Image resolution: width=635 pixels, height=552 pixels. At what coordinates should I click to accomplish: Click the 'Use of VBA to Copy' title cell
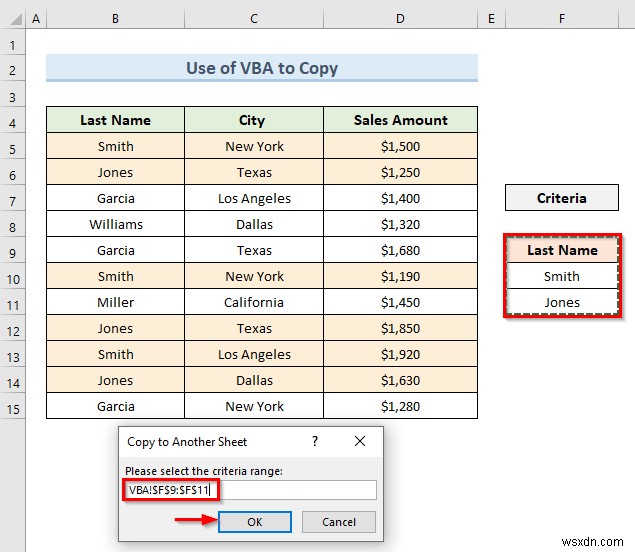coord(262,68)
